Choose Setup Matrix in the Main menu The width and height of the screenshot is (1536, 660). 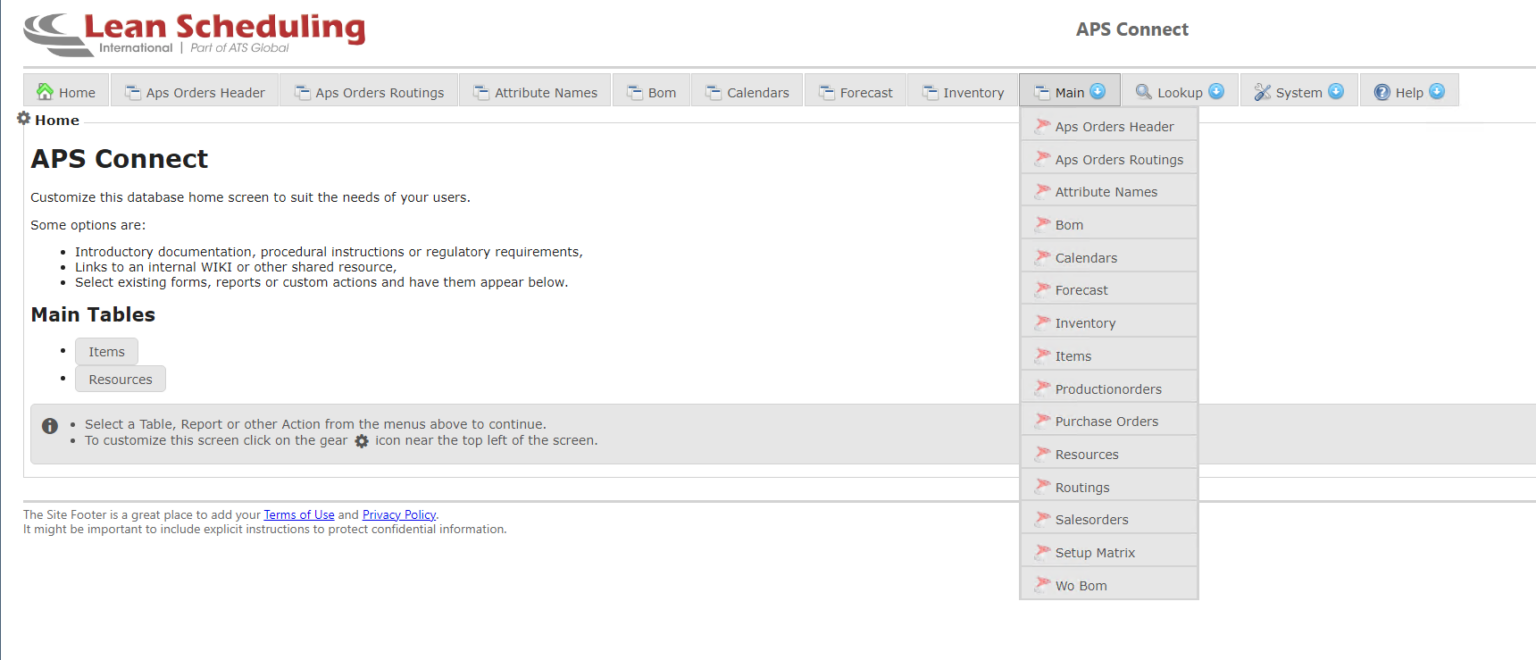pyautogui.click(x=1095, y=553)
